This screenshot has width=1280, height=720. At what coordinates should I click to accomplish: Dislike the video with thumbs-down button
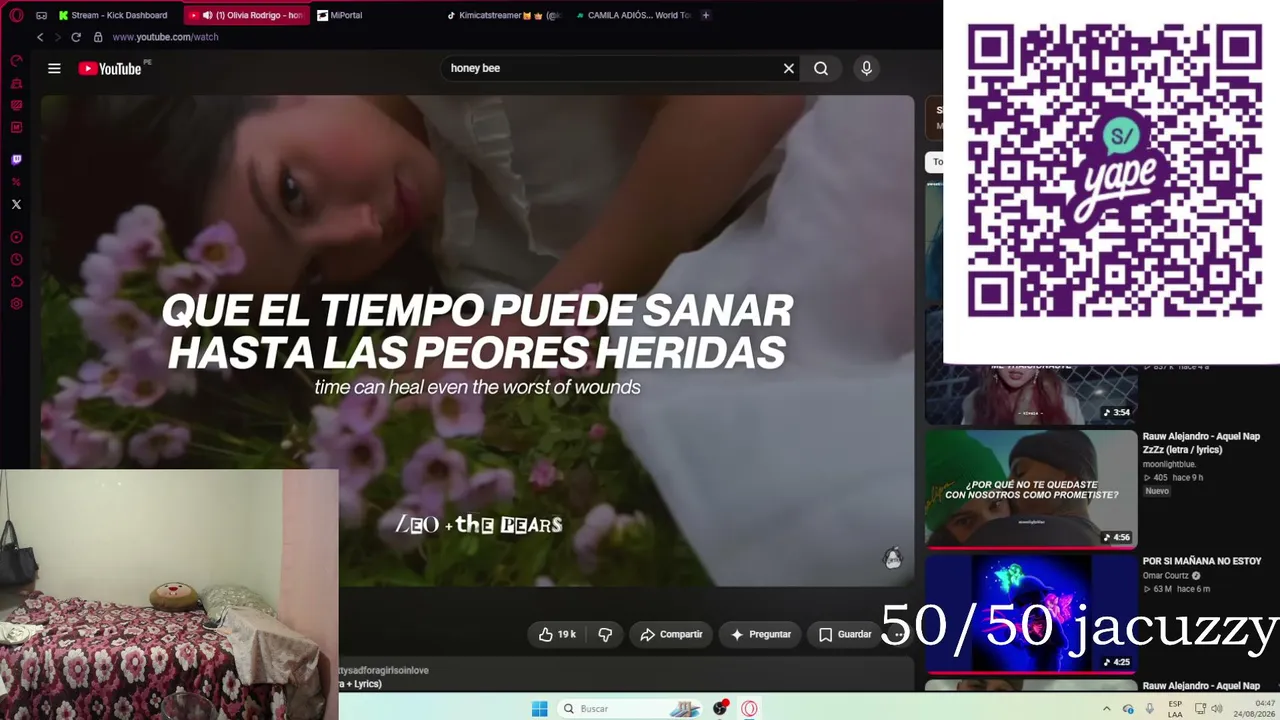click(x=605, y=634)
